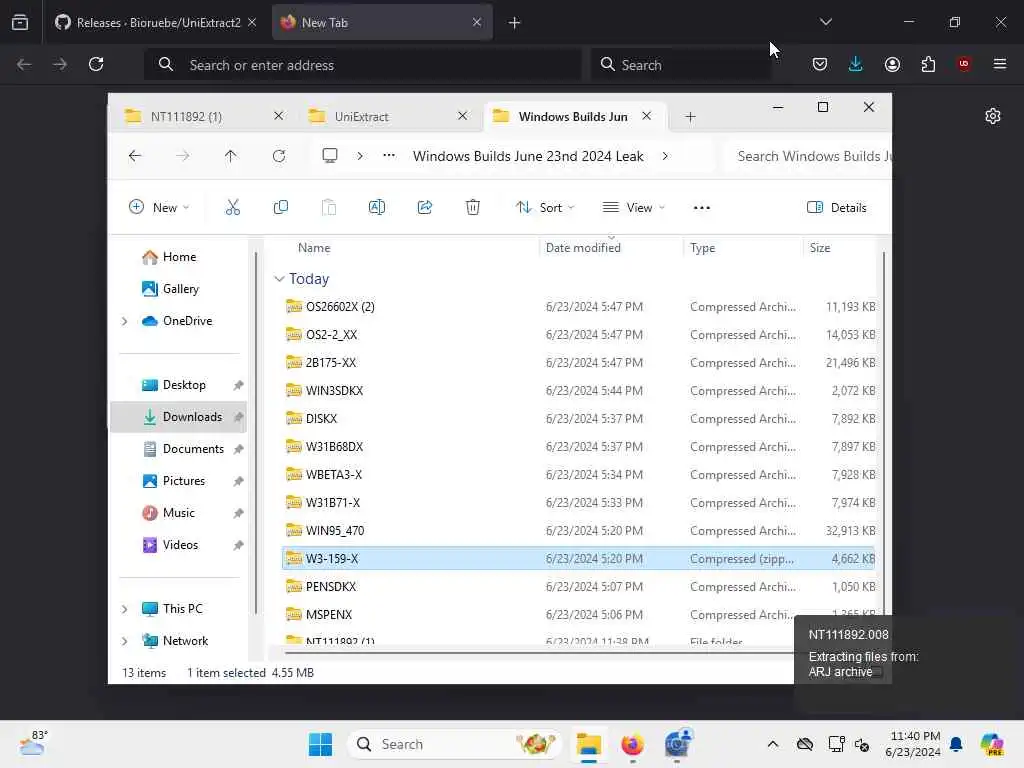Click the Windows taskbar Search box

point(455,744)
